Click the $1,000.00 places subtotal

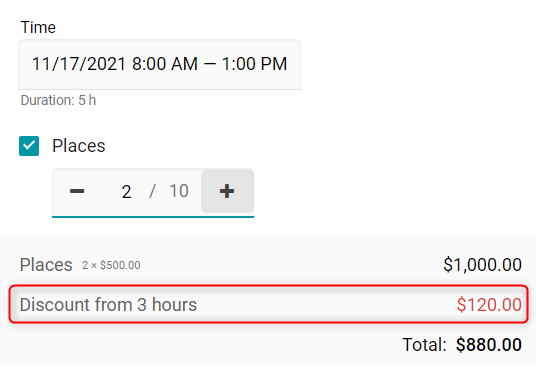point(482,265)
